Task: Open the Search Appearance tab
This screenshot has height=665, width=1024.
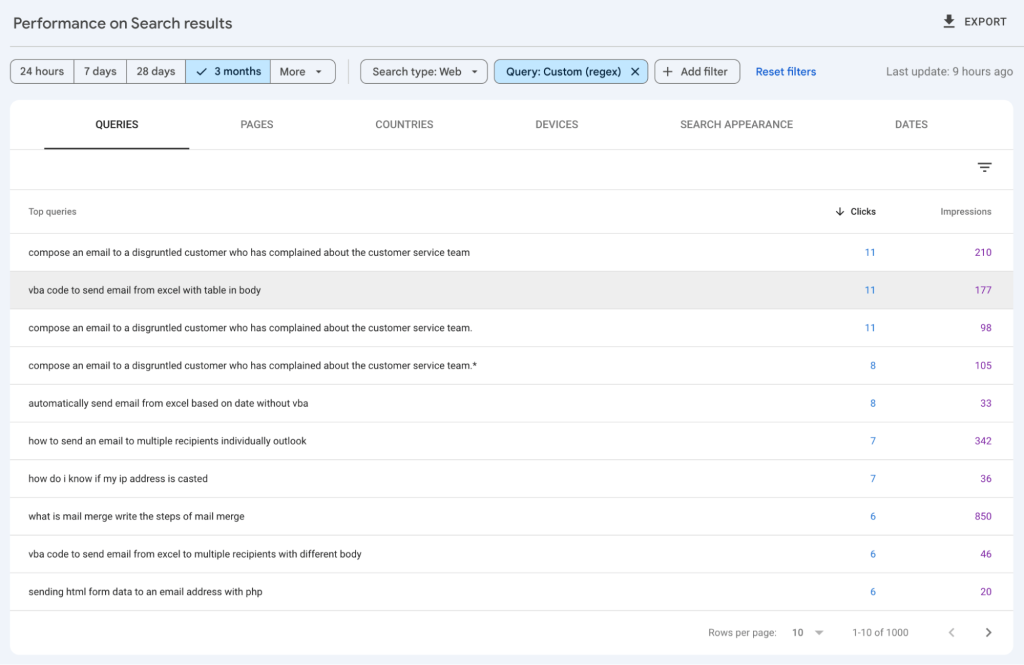Action: click(x=736, y=125)
